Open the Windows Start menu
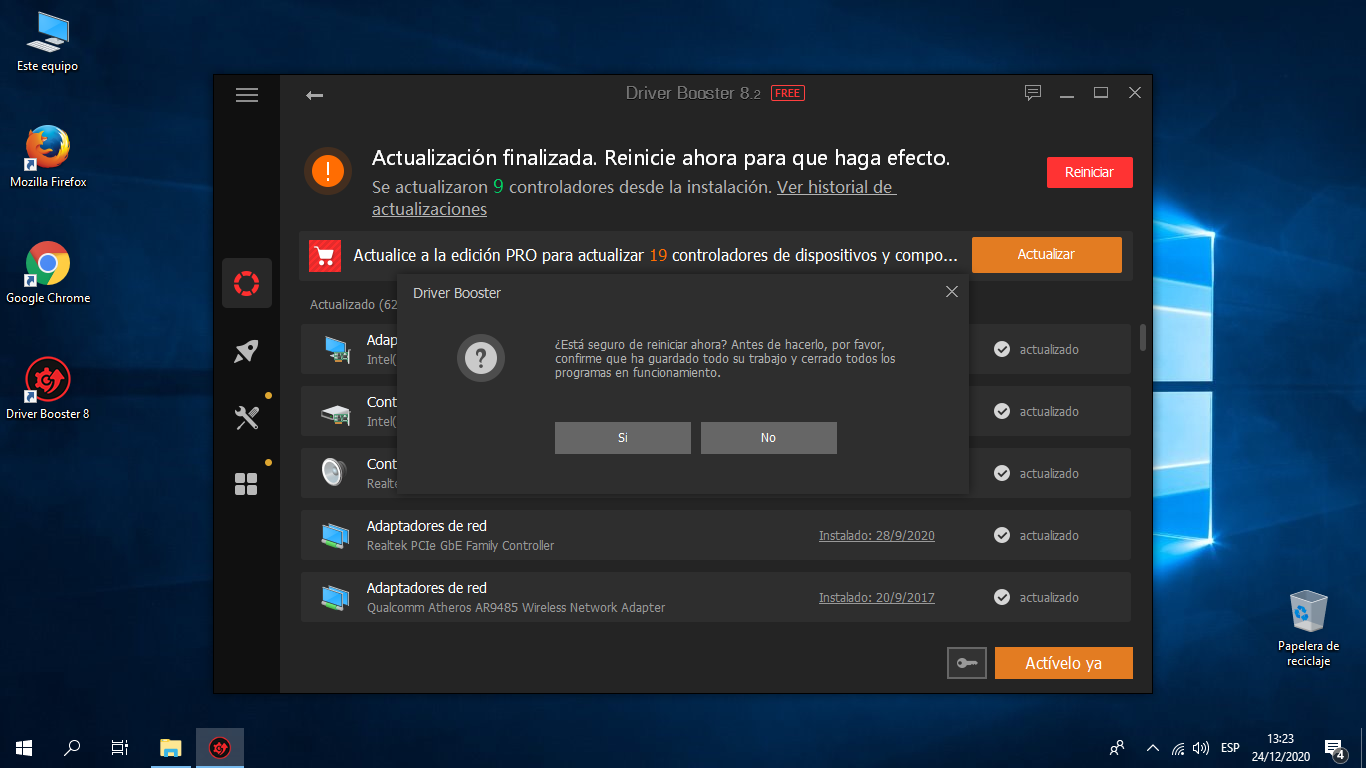The height and width of the screenshot is (768, 1366). (x=24, y=747)
